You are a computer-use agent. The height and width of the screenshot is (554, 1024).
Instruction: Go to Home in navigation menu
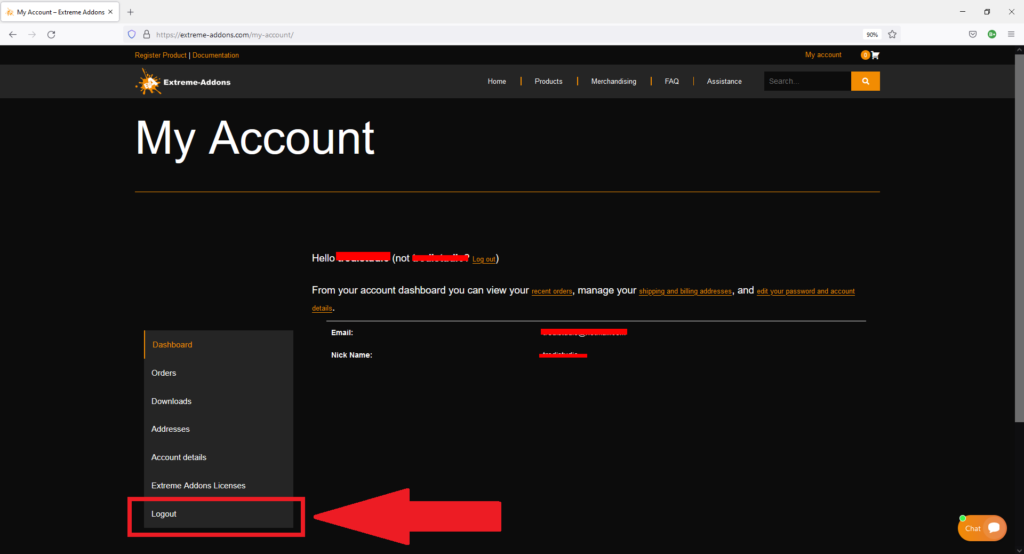tap(496, 82)
